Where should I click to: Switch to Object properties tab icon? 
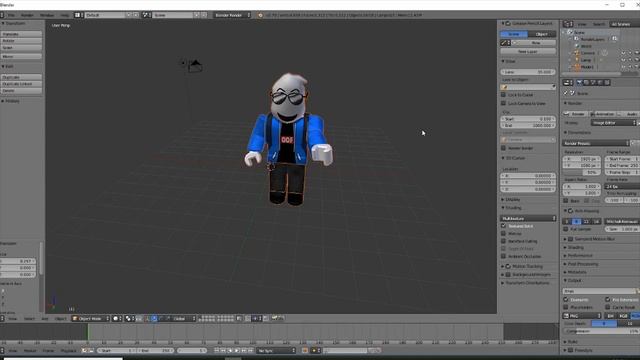click(607, 82)
